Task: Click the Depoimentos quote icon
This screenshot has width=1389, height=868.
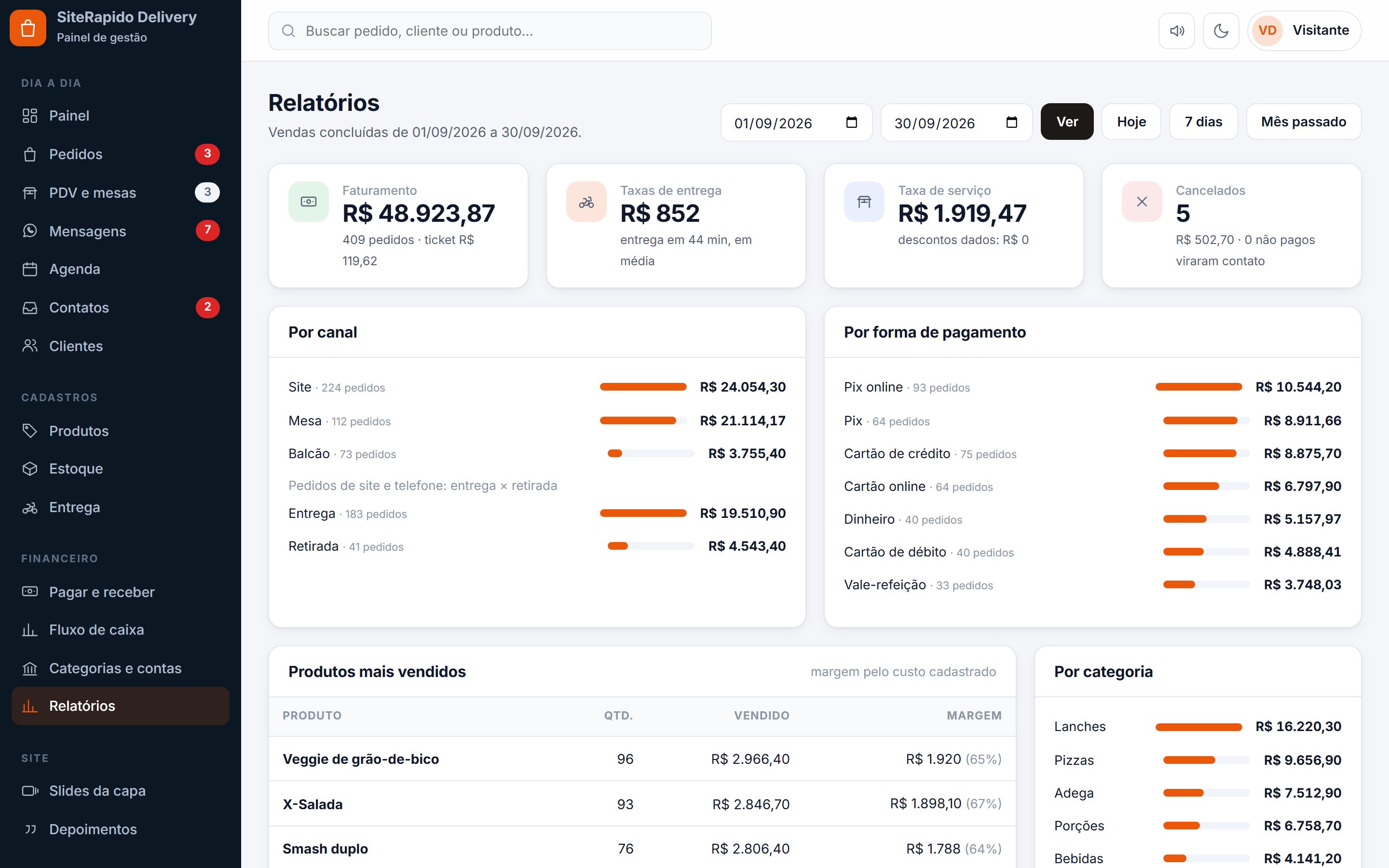Action: (30, 829)
